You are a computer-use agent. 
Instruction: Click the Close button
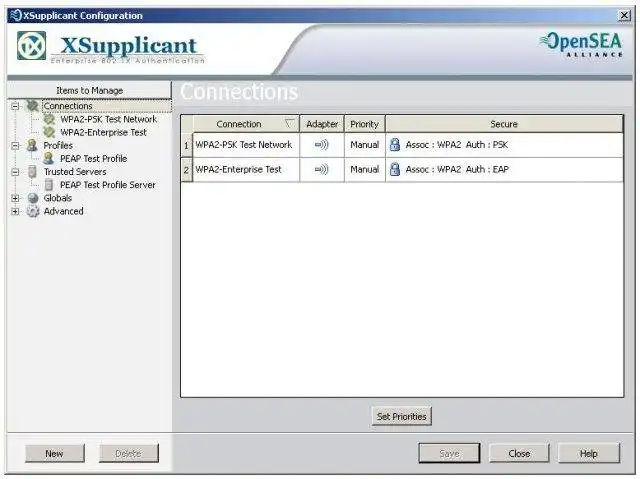tap(519, 453)
